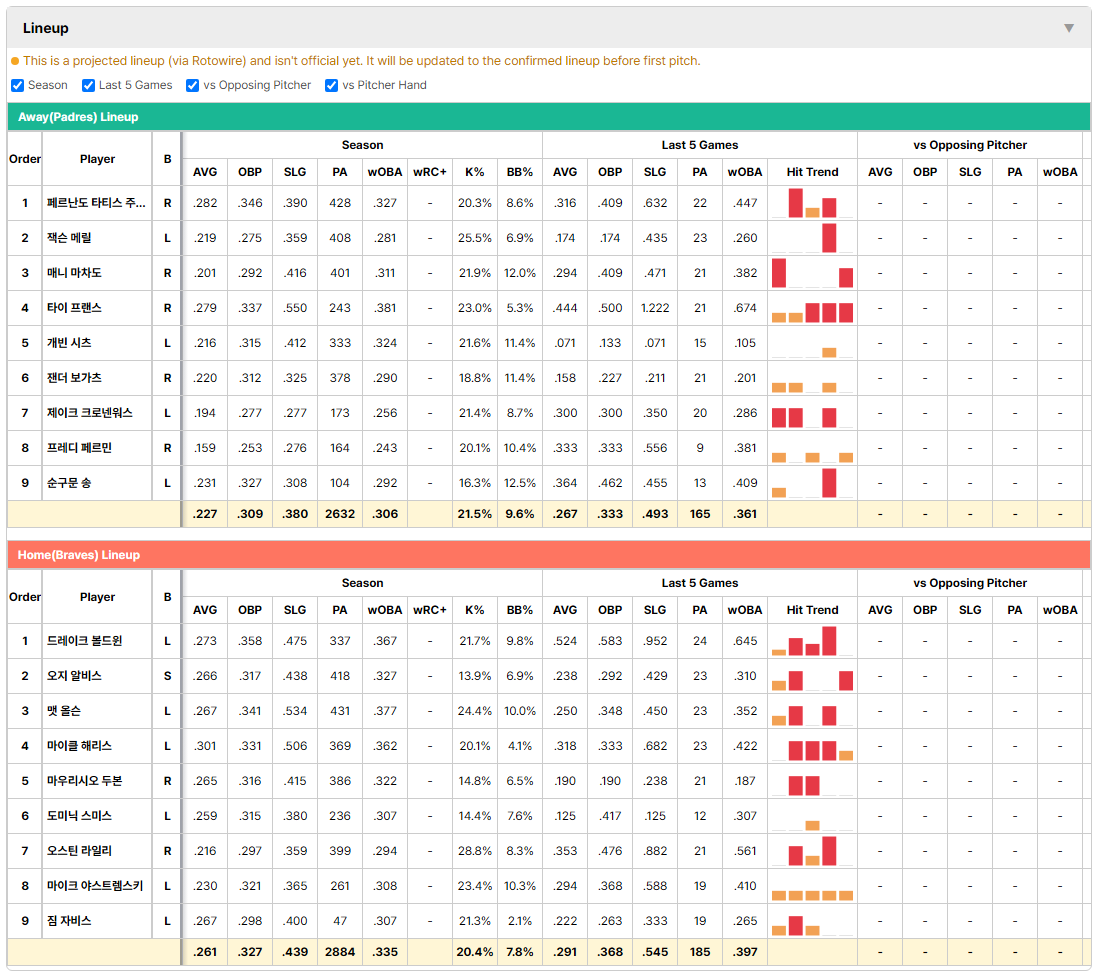Toggle the Last 5 Games checkbox
The width and height of the screenshot is (1098, 977).
click(88, 85)
